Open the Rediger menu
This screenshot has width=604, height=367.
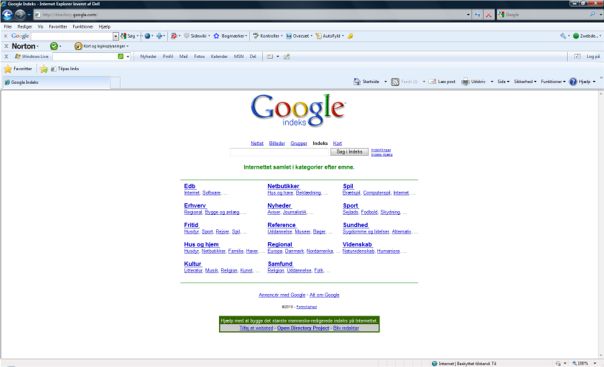pyautogui.click(x=25, y=27)
